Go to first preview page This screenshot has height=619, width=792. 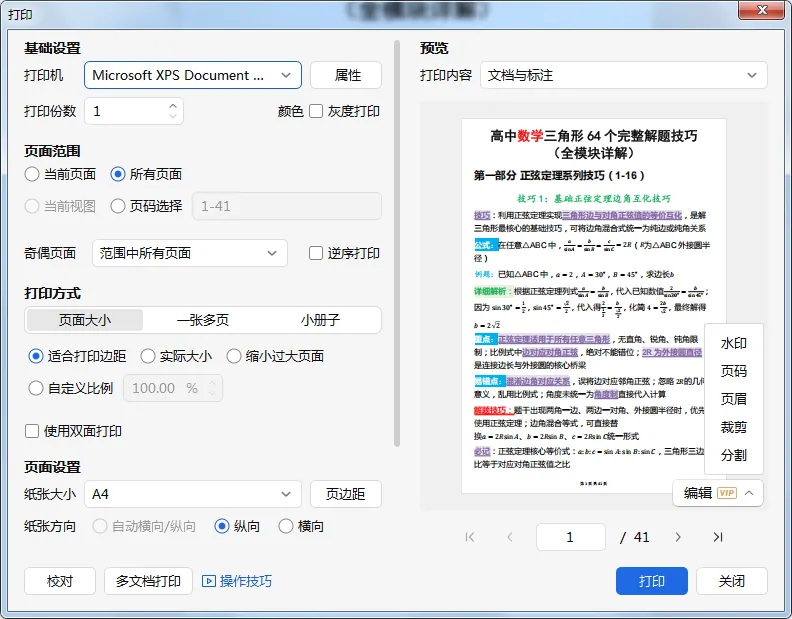(x=470, y=537)
